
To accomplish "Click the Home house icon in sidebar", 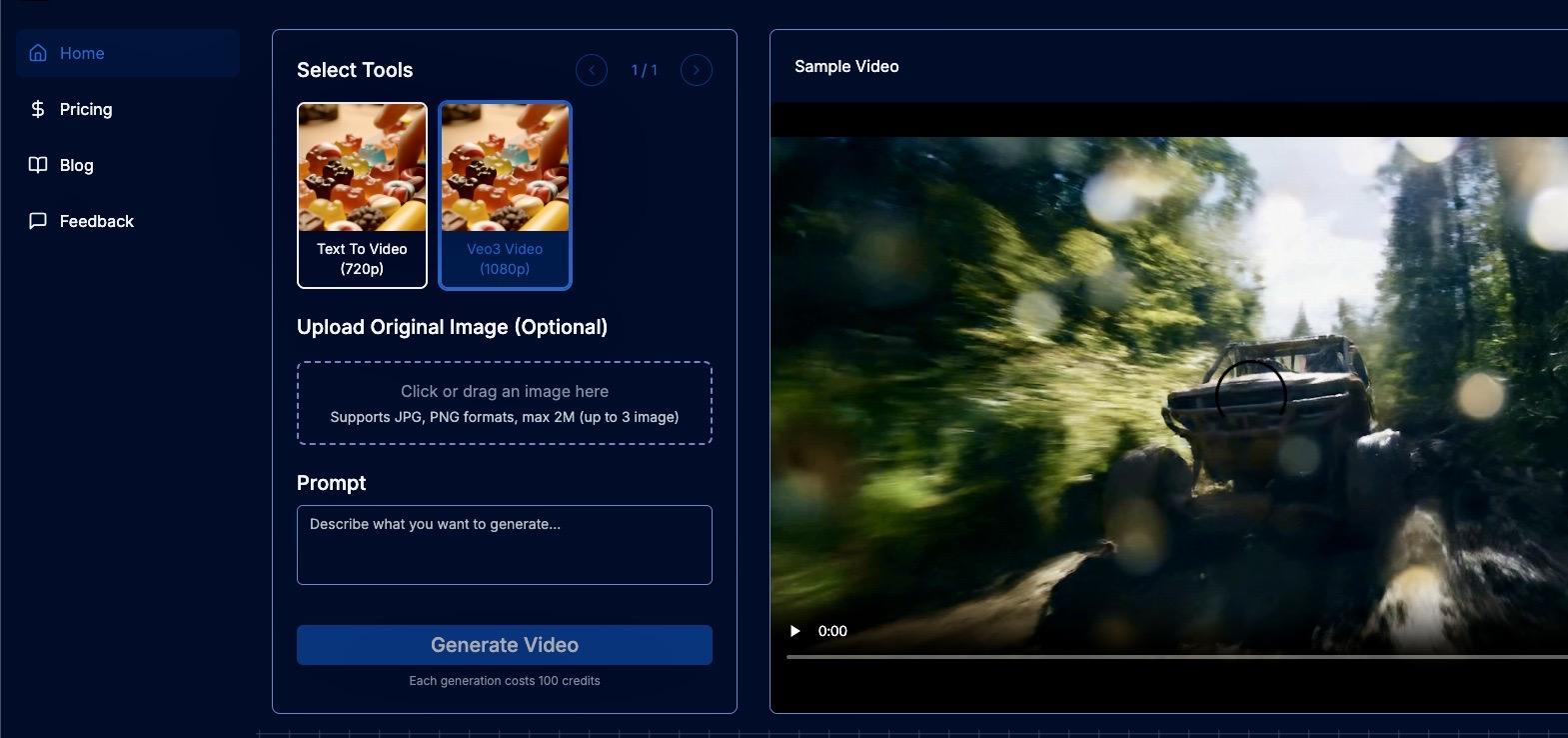I will click(x=38, y=53).
